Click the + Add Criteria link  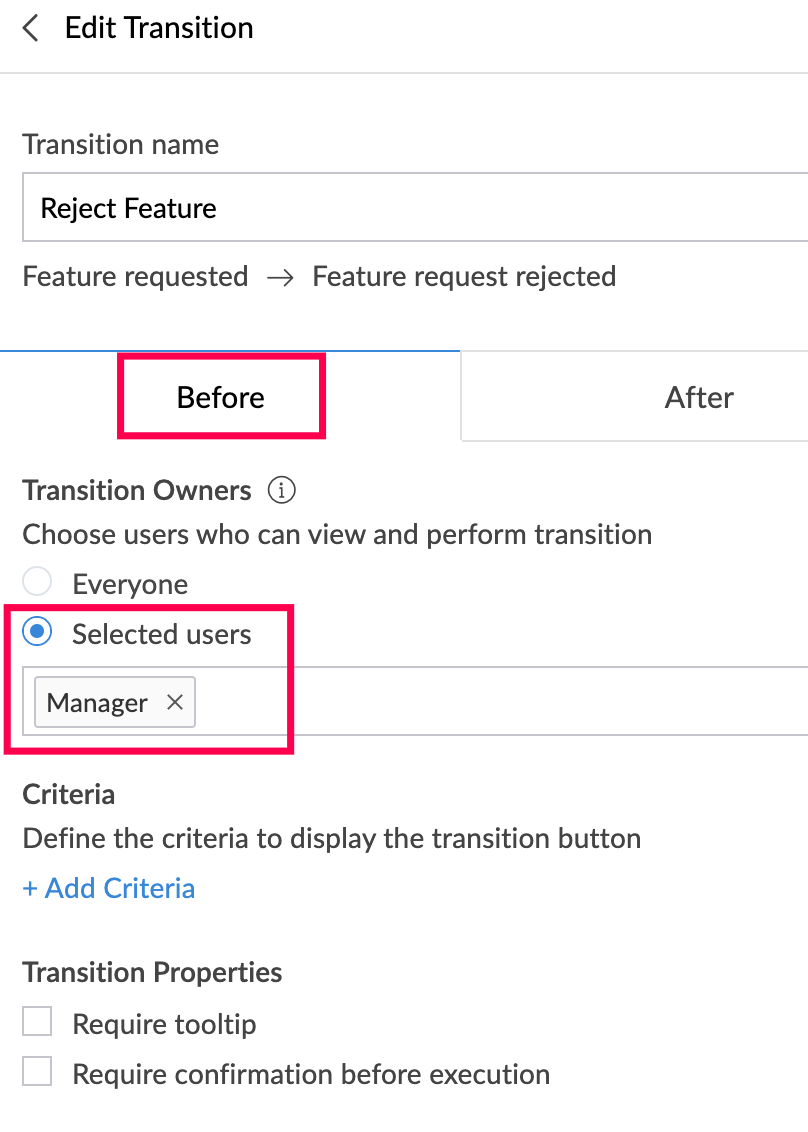tap(109, 888)
